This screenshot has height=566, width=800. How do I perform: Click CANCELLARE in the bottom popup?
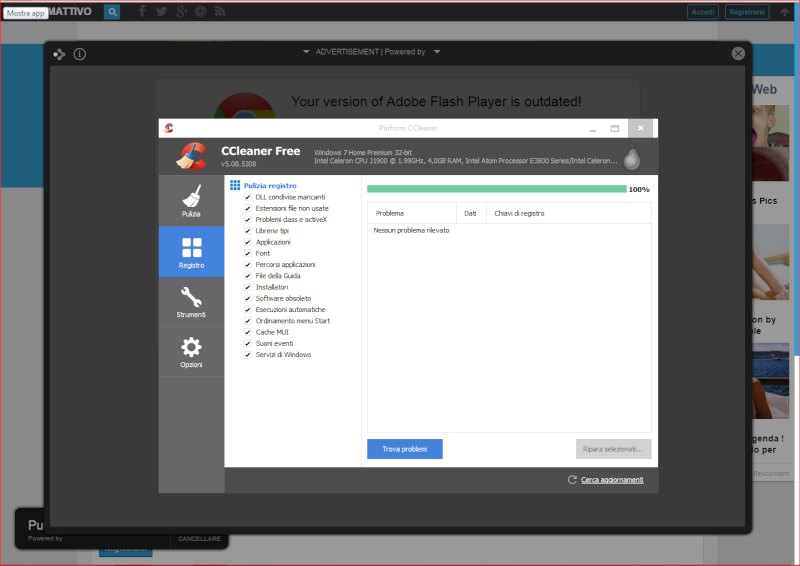(199, 538)
